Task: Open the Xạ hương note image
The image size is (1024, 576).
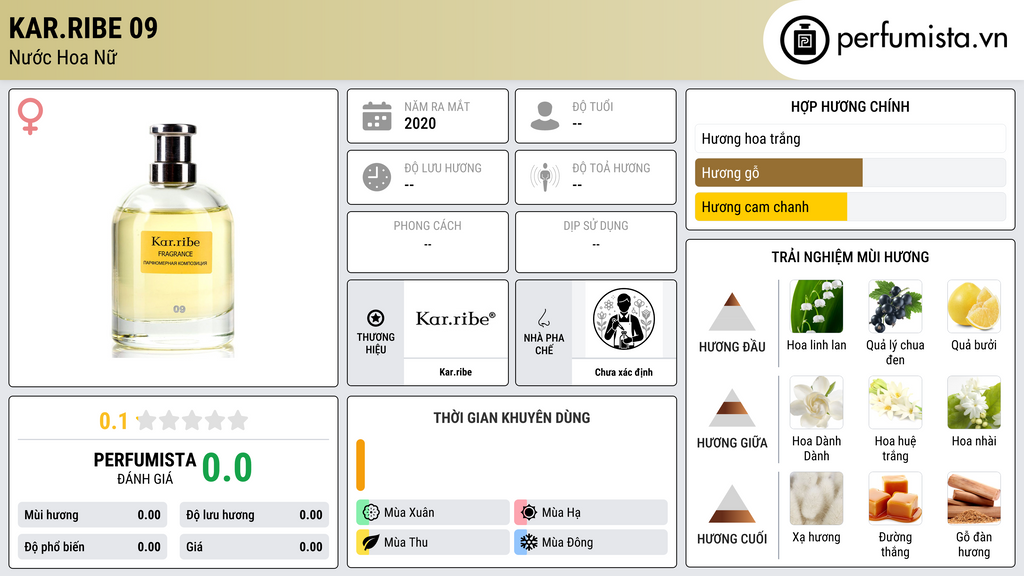Action: (816, 498)
